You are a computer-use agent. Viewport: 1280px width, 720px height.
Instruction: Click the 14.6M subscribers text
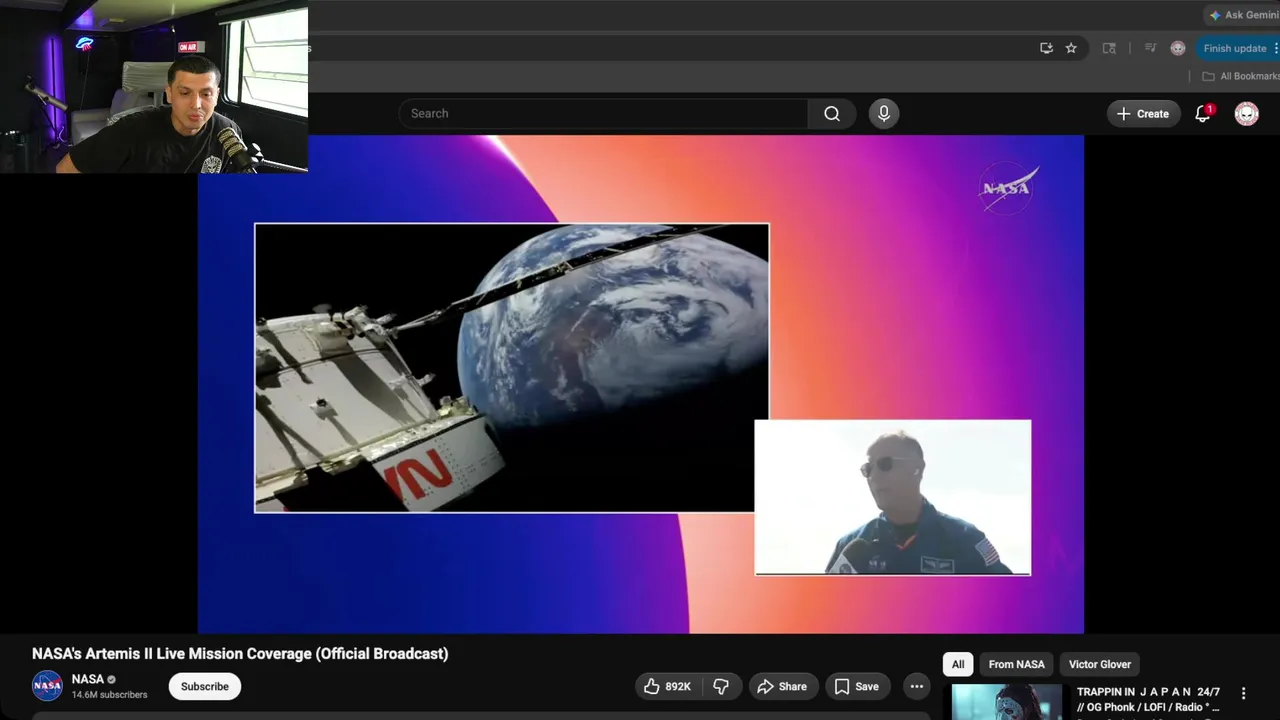tap(109, 695)
